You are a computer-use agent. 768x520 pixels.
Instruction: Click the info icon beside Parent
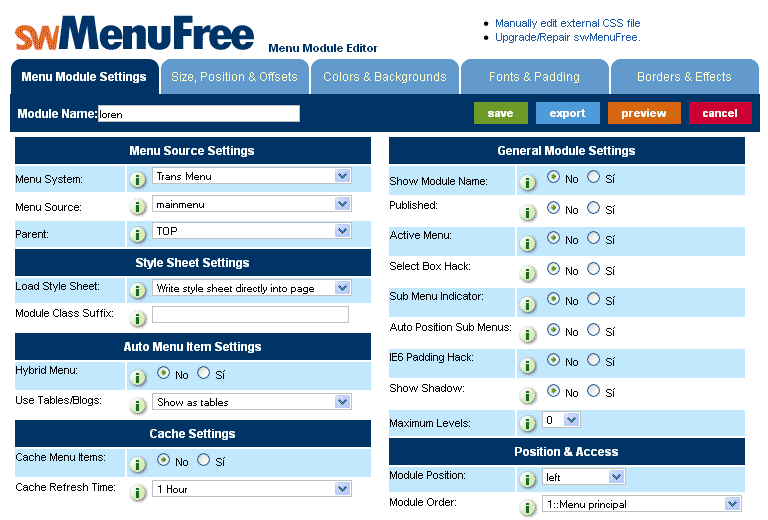pyautogui.click(x=138, y=235)
